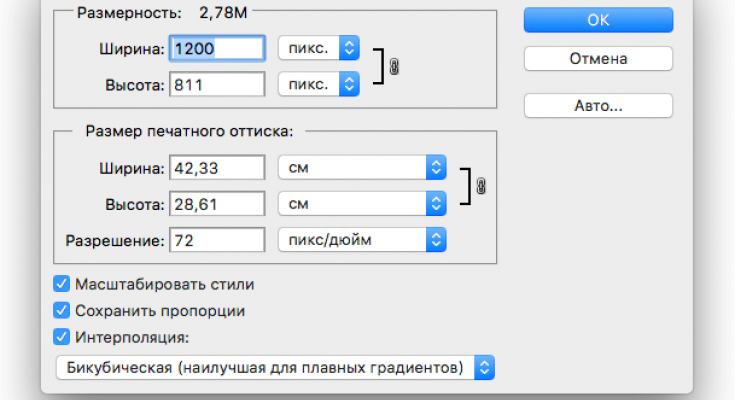Click the chain link icon for pixel dimensions
The height and width of the screenshot is (400, 735).
coord(393,66)
